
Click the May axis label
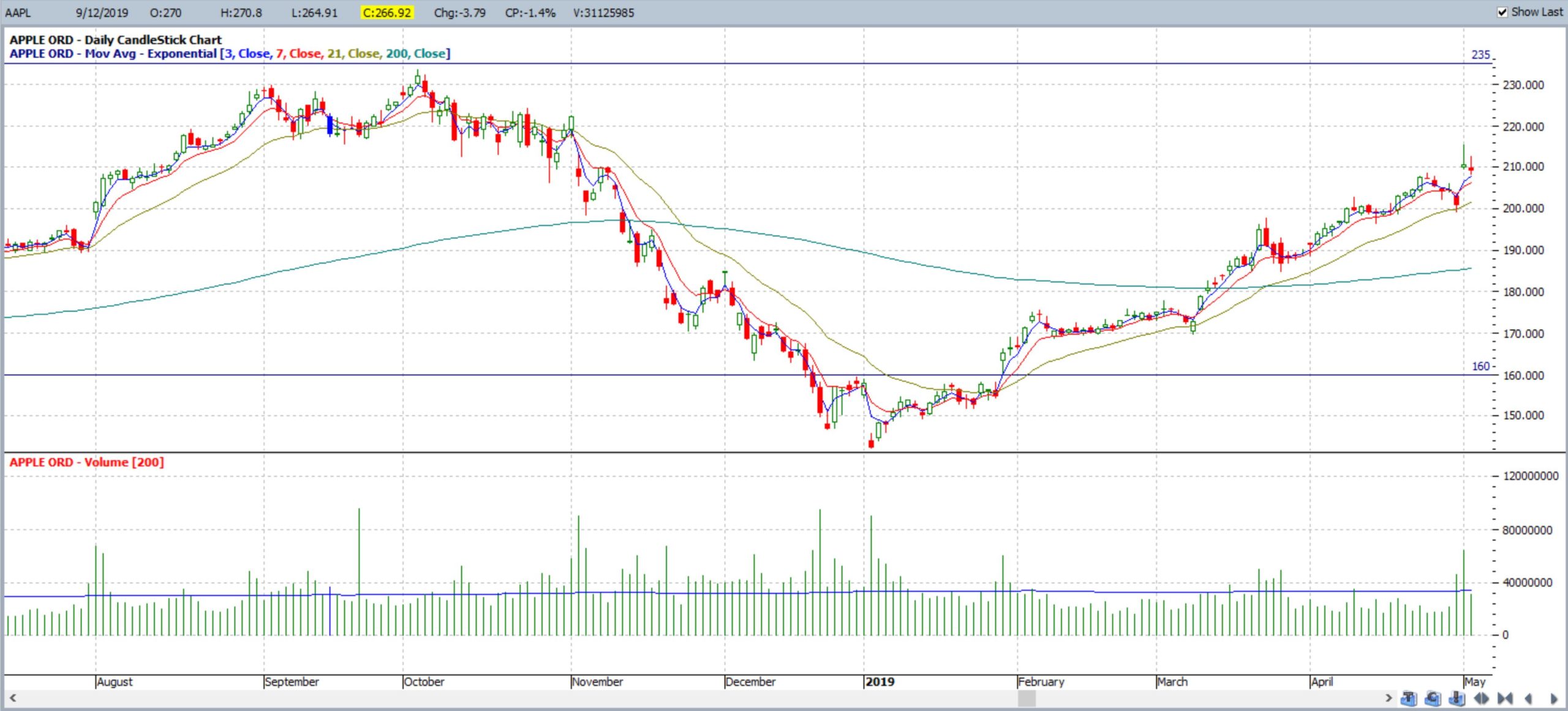[x=1476, y=682]
